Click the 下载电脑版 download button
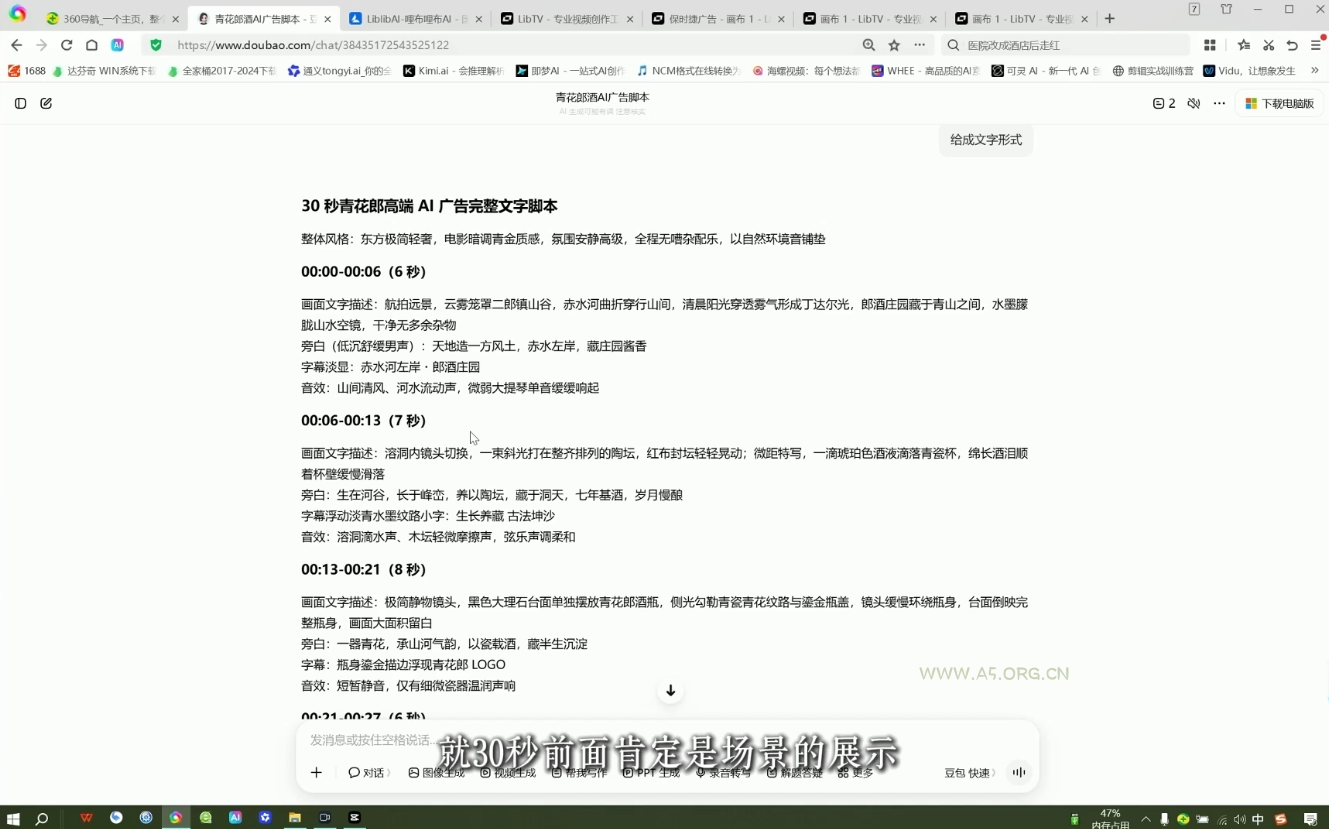The height and width of the screenshot is (829, 1329). pos(1279,103)
